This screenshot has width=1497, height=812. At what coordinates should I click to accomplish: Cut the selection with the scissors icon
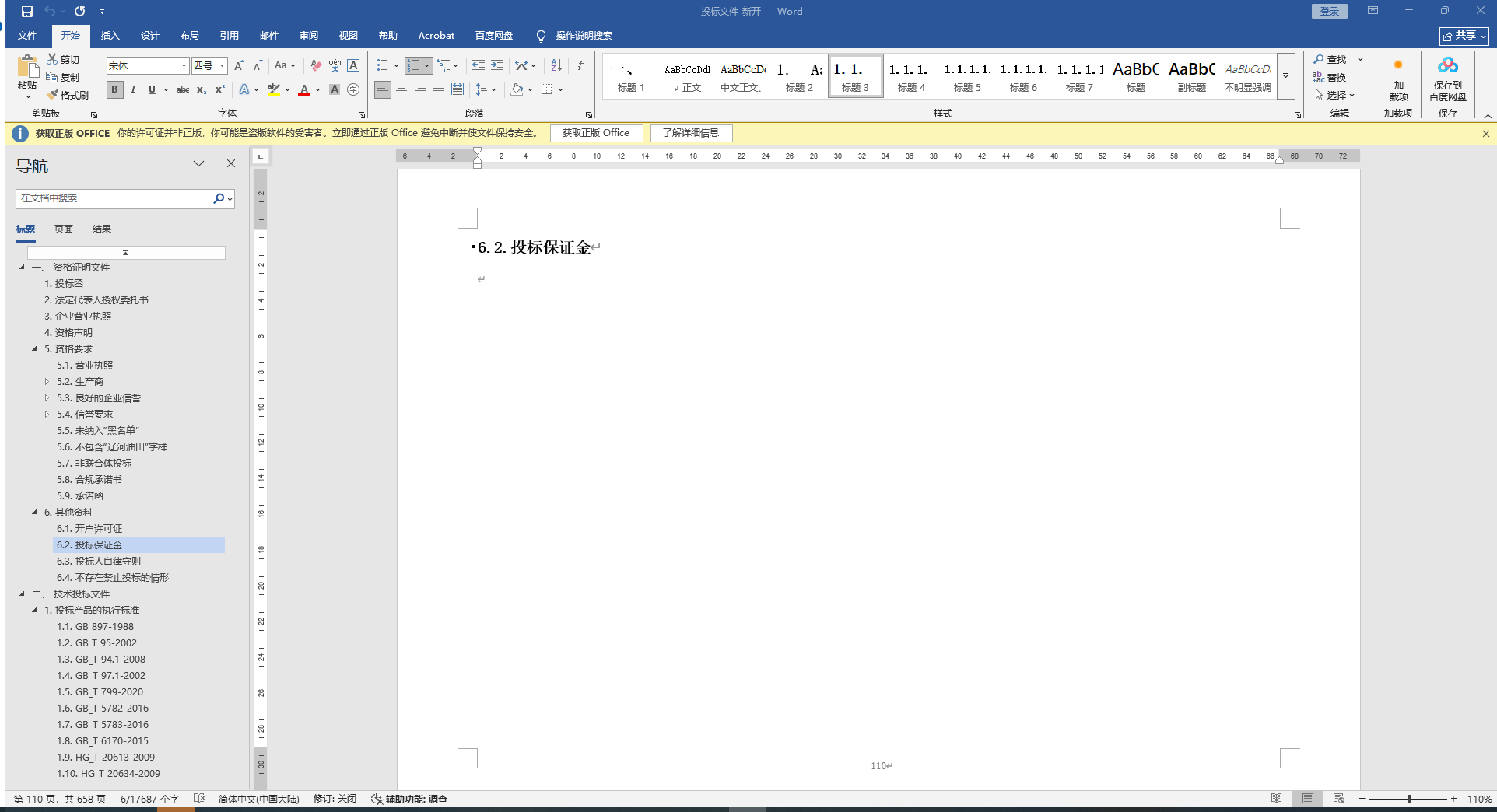pyautogui.click(x=52, y=59)
